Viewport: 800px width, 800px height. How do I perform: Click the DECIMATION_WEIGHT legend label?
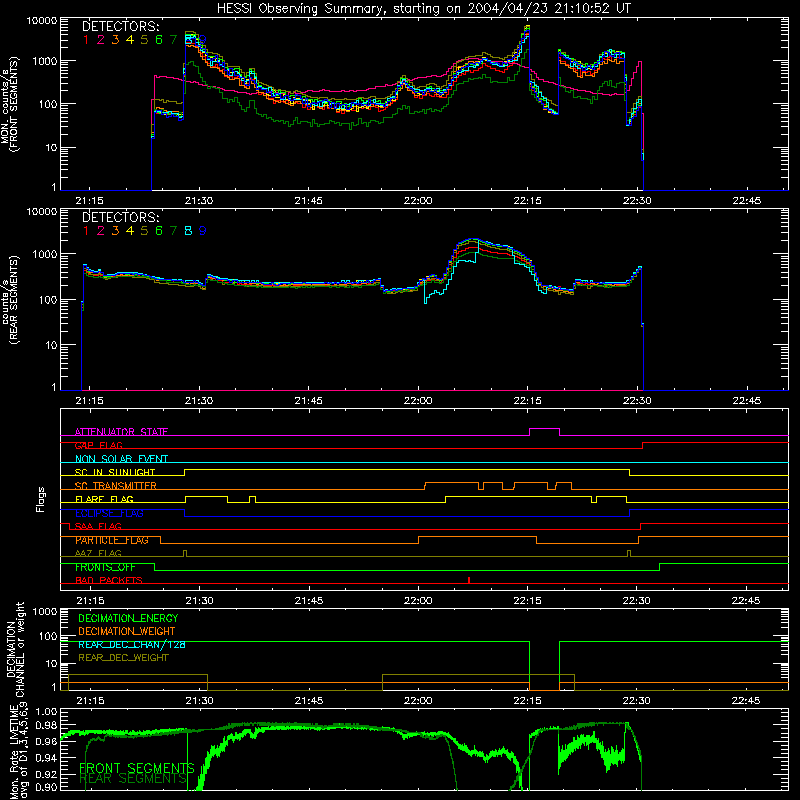tap(127, 631)
